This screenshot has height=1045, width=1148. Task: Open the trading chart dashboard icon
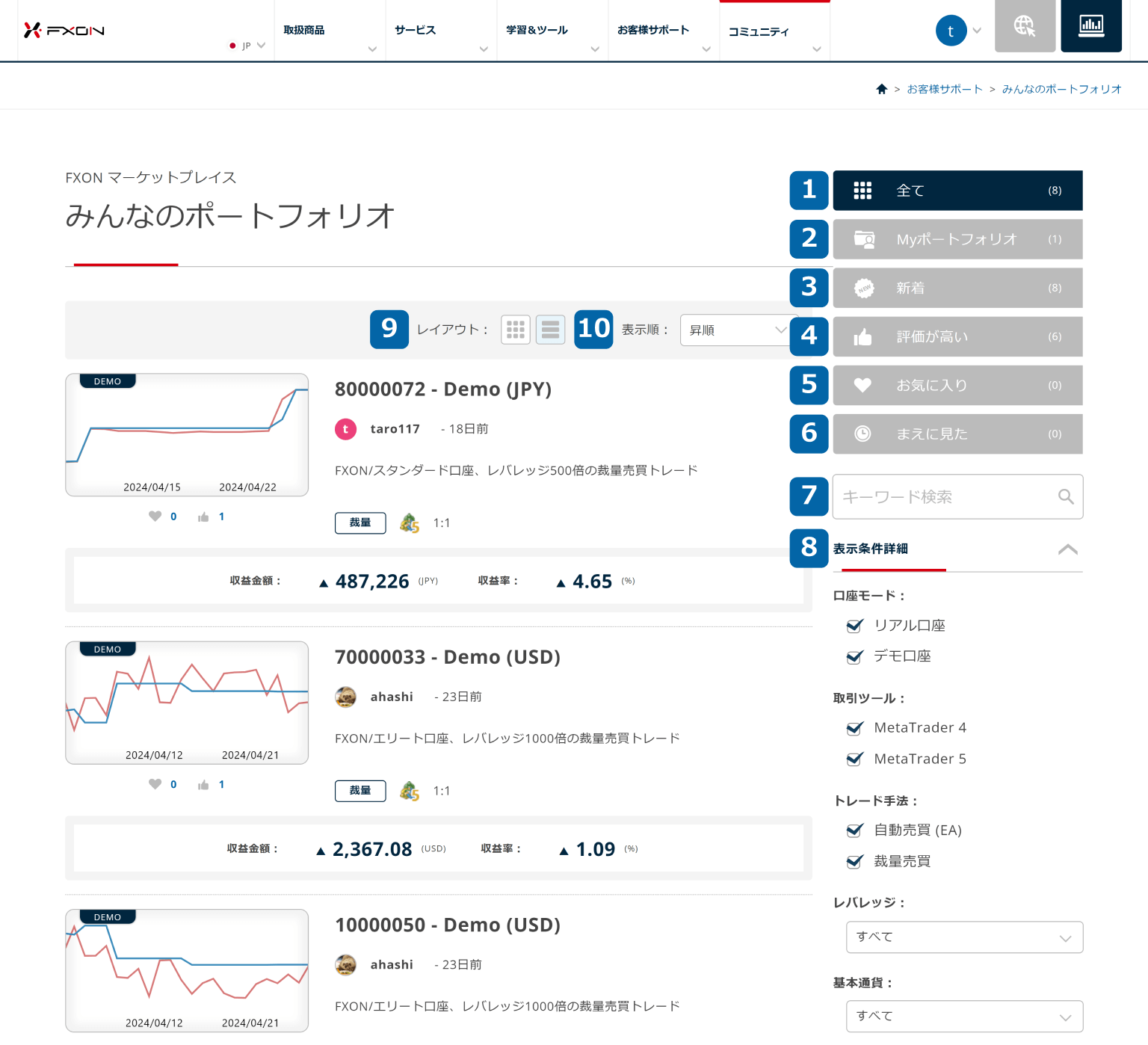click(1091, 26)
